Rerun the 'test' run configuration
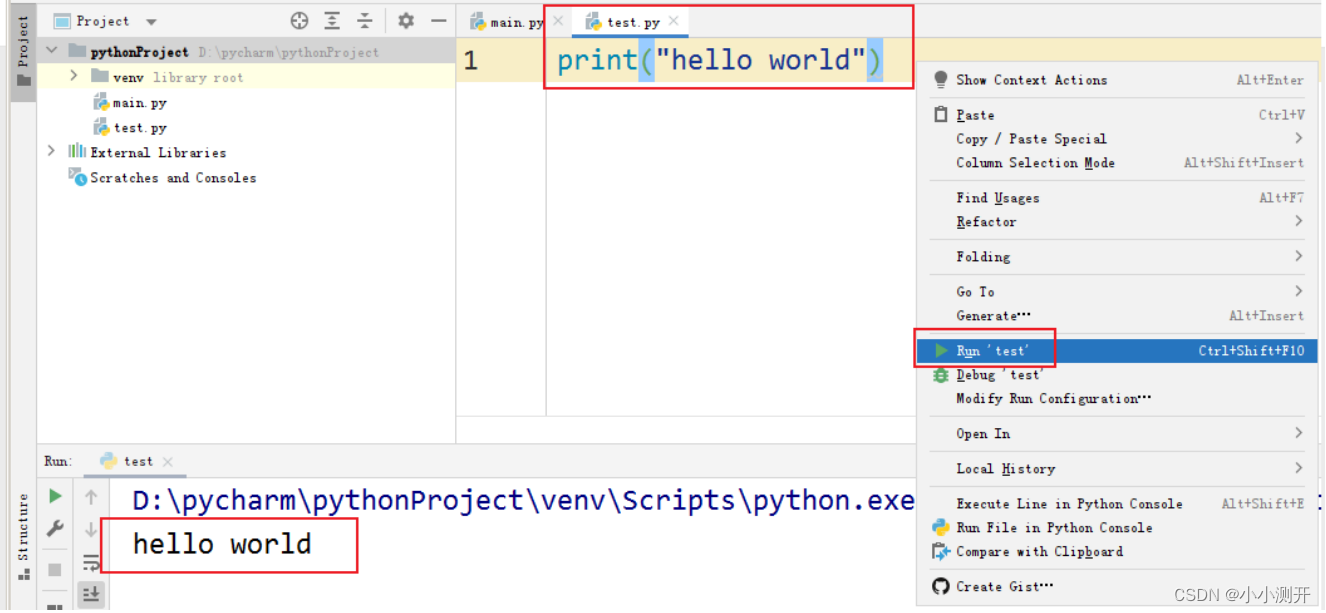The image size is (1326, 613). coord(55,495)
